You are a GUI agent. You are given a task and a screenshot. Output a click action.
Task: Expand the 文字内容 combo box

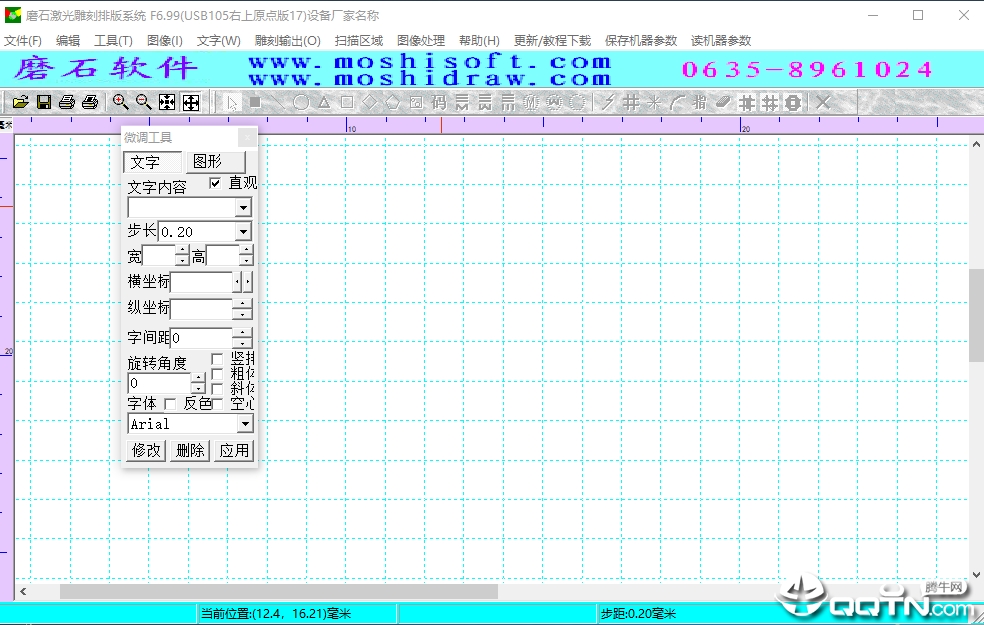tap(243, 207)
